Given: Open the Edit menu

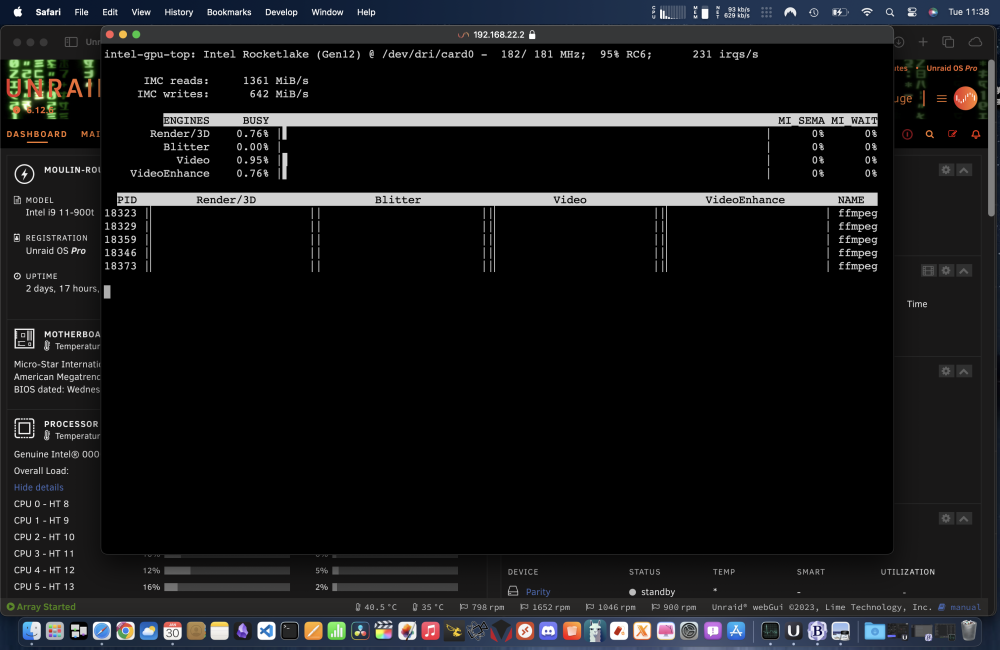Looking at the screenshot, I should [110, 12].
